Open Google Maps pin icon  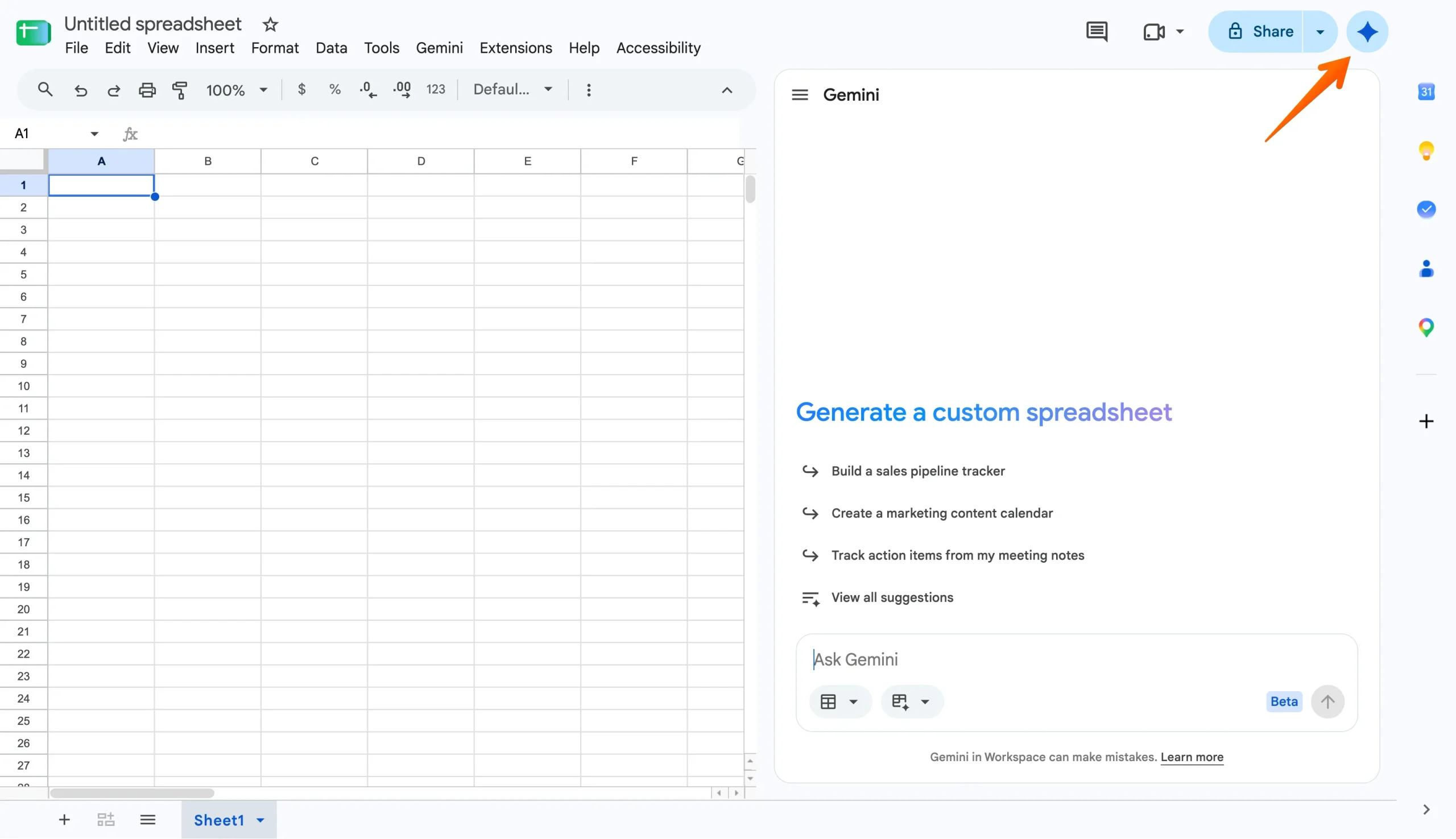click(x=1426, y=327)
